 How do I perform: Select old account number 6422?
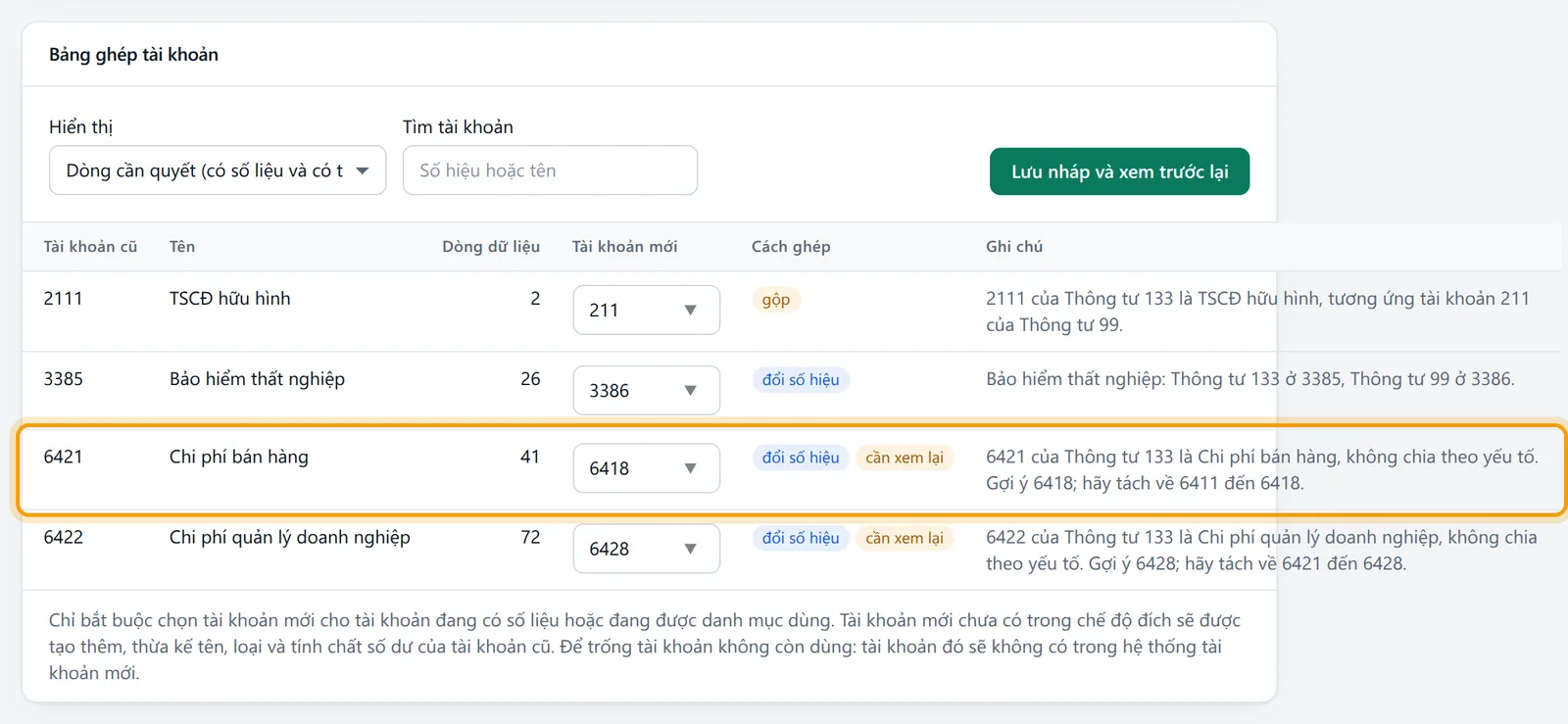(x=63, y=537)
